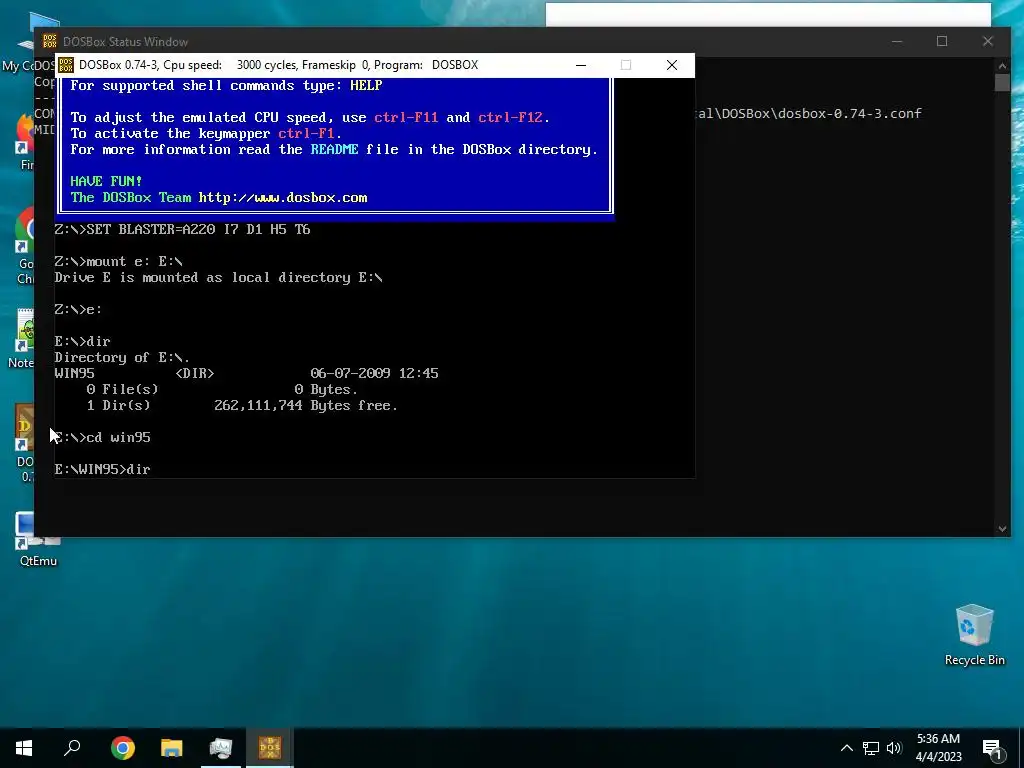The image size is (1024, 768).
Task: Click the '06-07-2009 12:45' date text
Action: pos(374,373)
